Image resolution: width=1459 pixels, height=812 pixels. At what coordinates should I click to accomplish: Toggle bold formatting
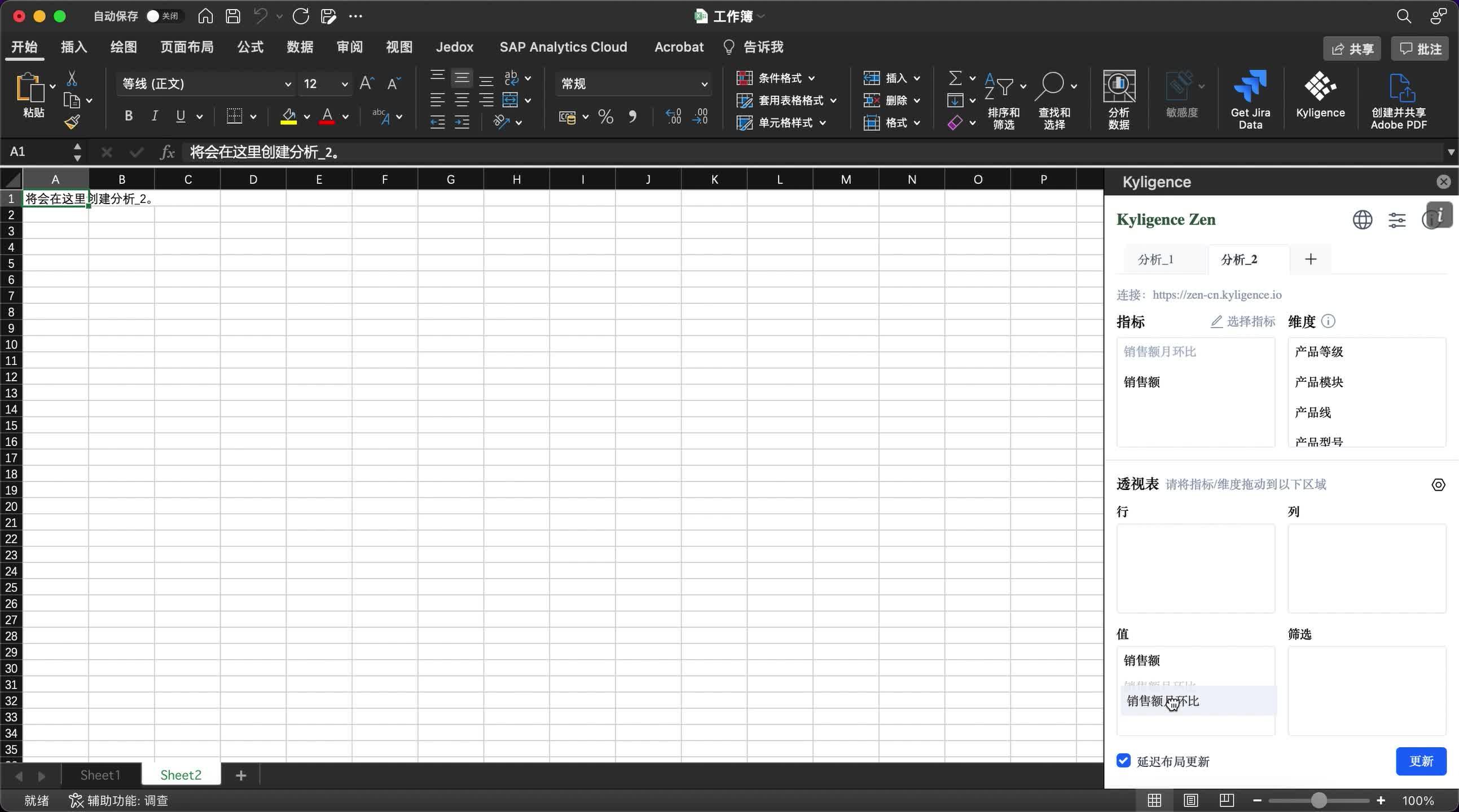click(x=129, y=116)
